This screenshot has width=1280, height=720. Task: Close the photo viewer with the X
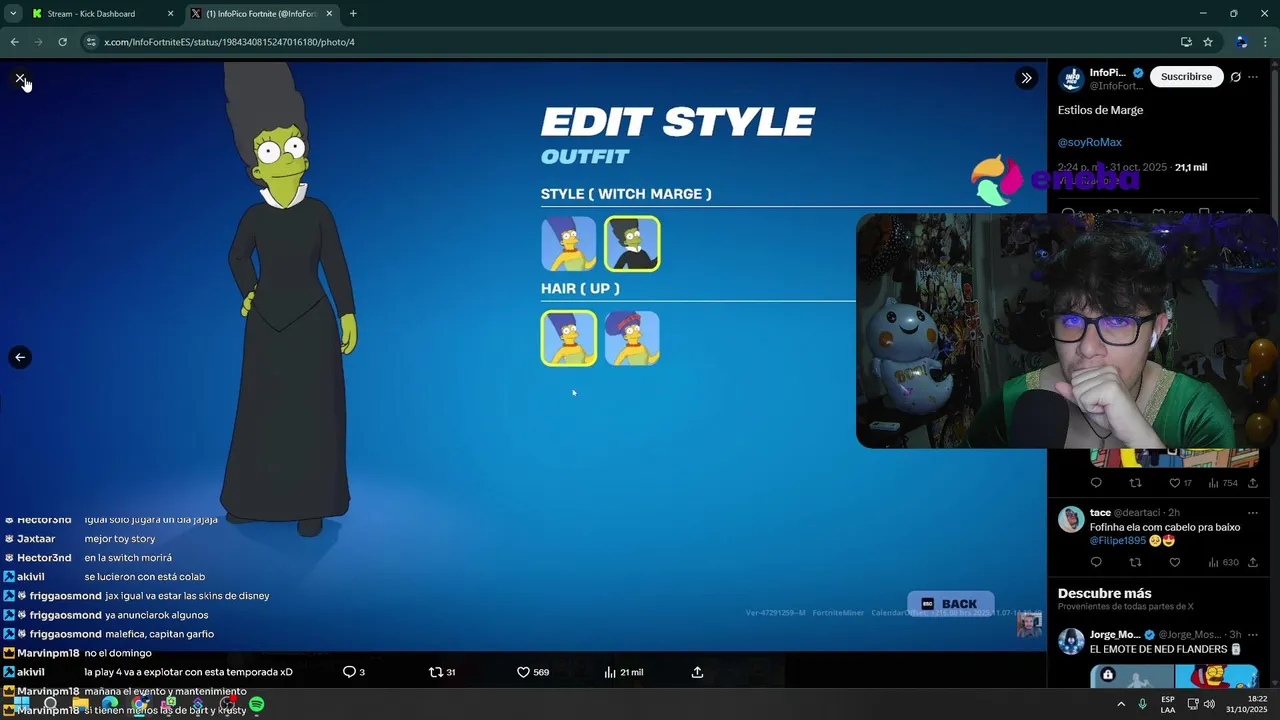pos(20,78)
